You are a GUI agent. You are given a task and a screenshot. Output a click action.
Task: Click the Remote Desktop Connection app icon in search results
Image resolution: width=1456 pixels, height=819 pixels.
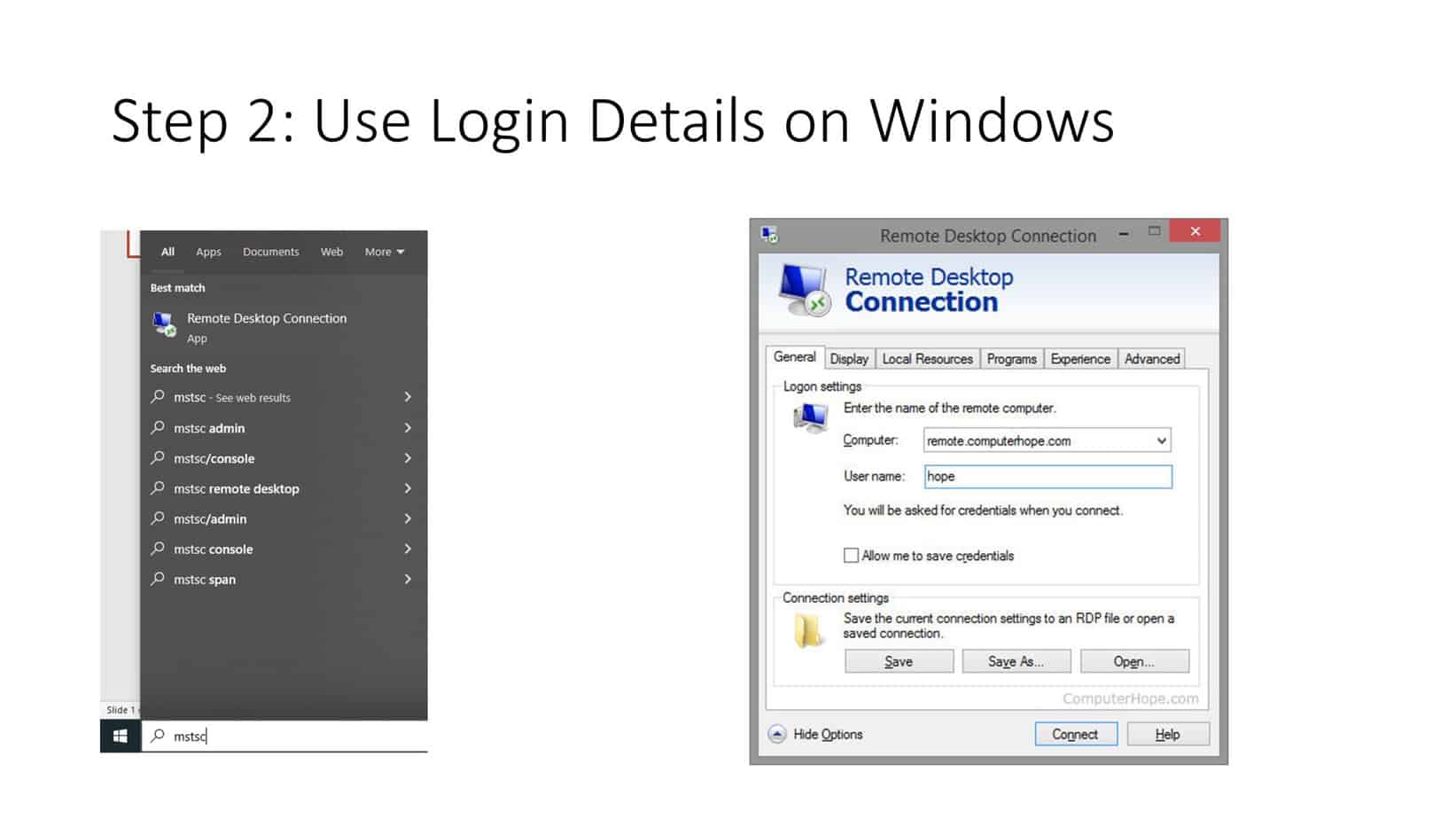click(x=164, y=325)
